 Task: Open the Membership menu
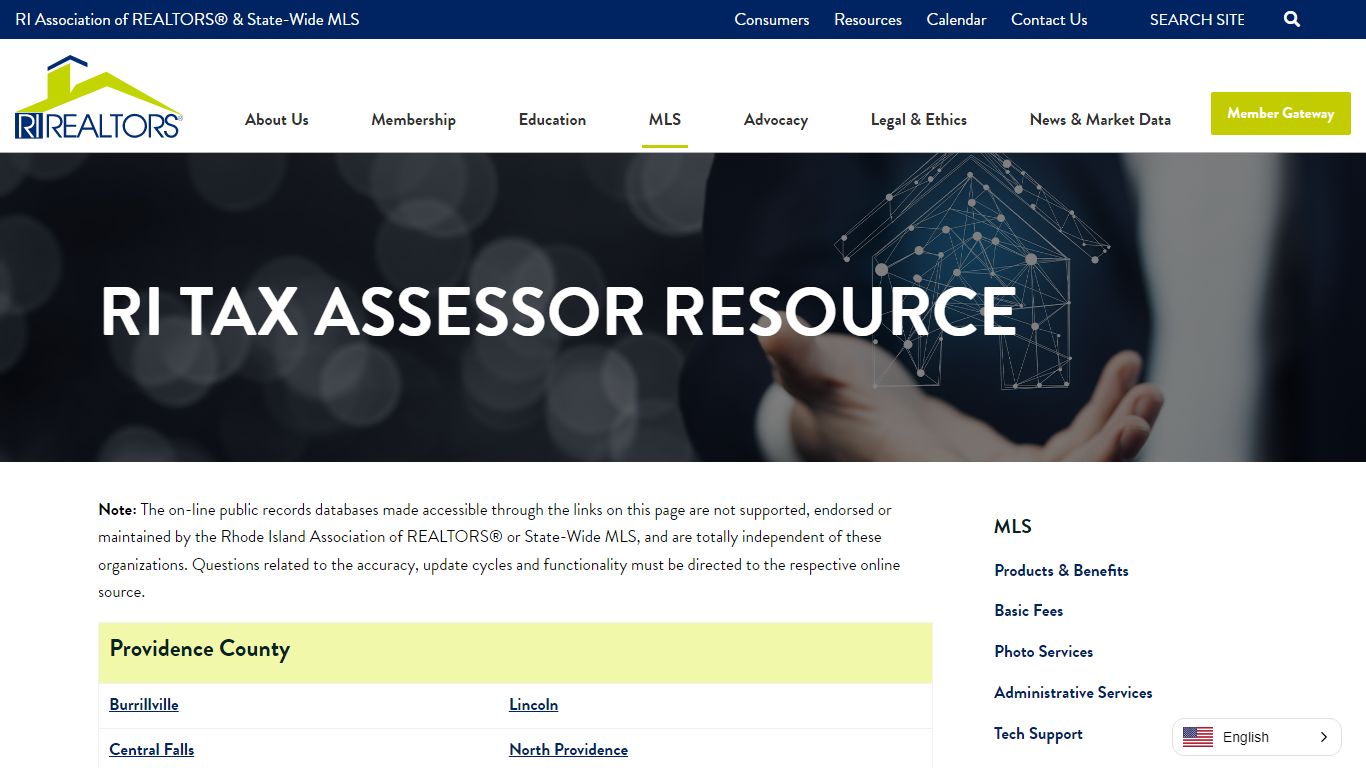click(x=413, y=119)
